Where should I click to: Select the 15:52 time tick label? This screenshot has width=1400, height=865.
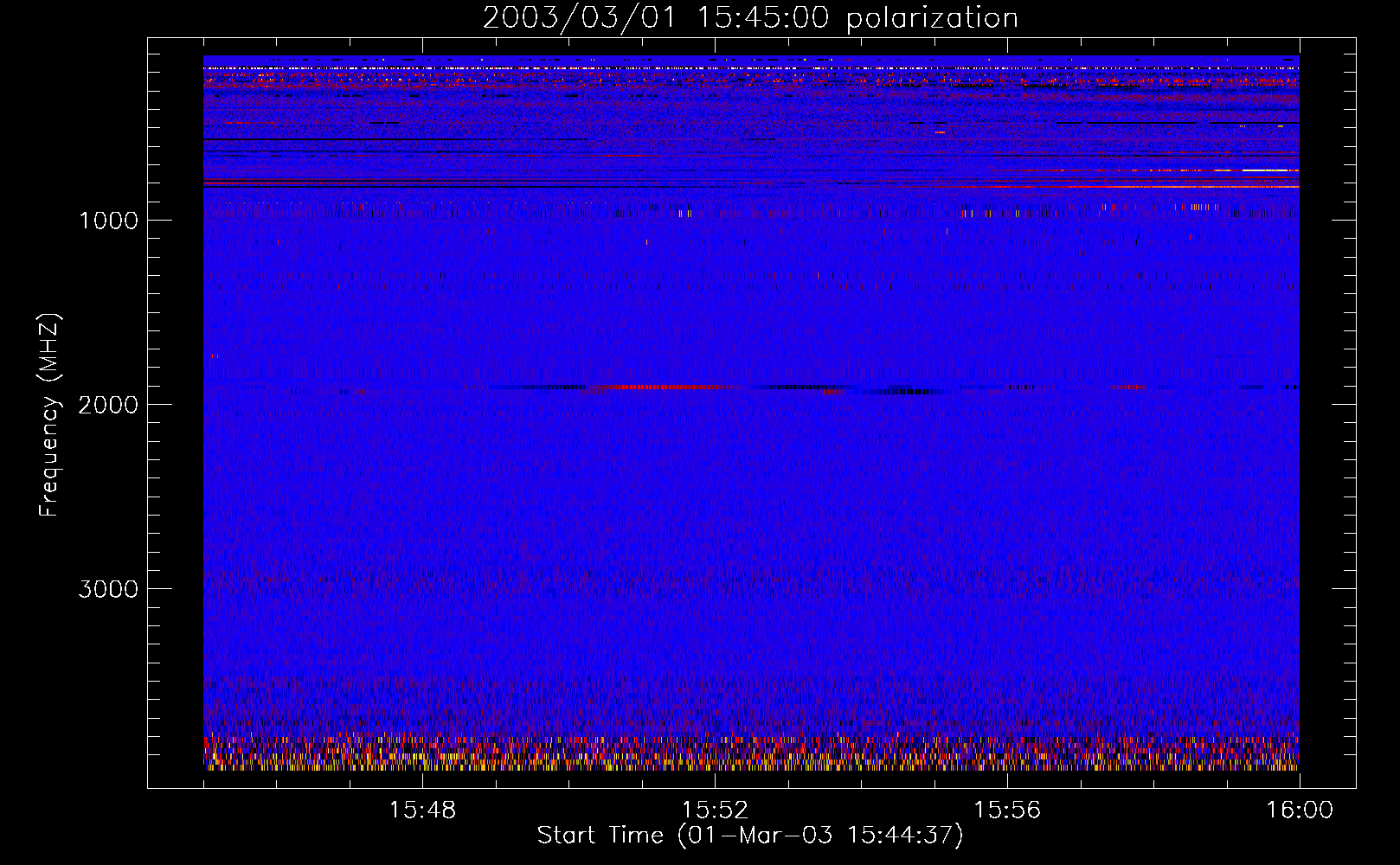715,811
